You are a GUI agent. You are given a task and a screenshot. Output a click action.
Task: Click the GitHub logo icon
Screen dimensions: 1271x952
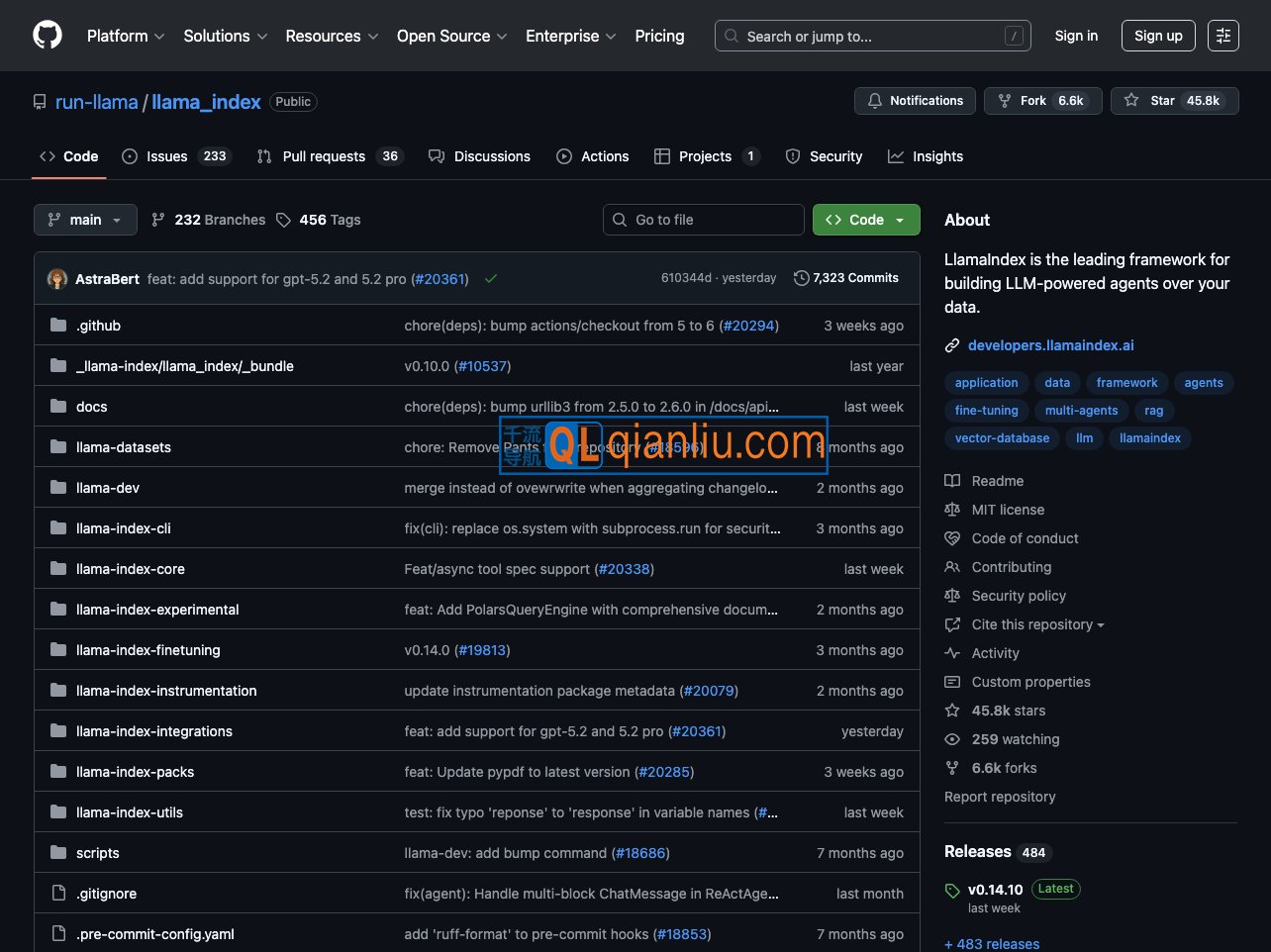click(48, 36)
